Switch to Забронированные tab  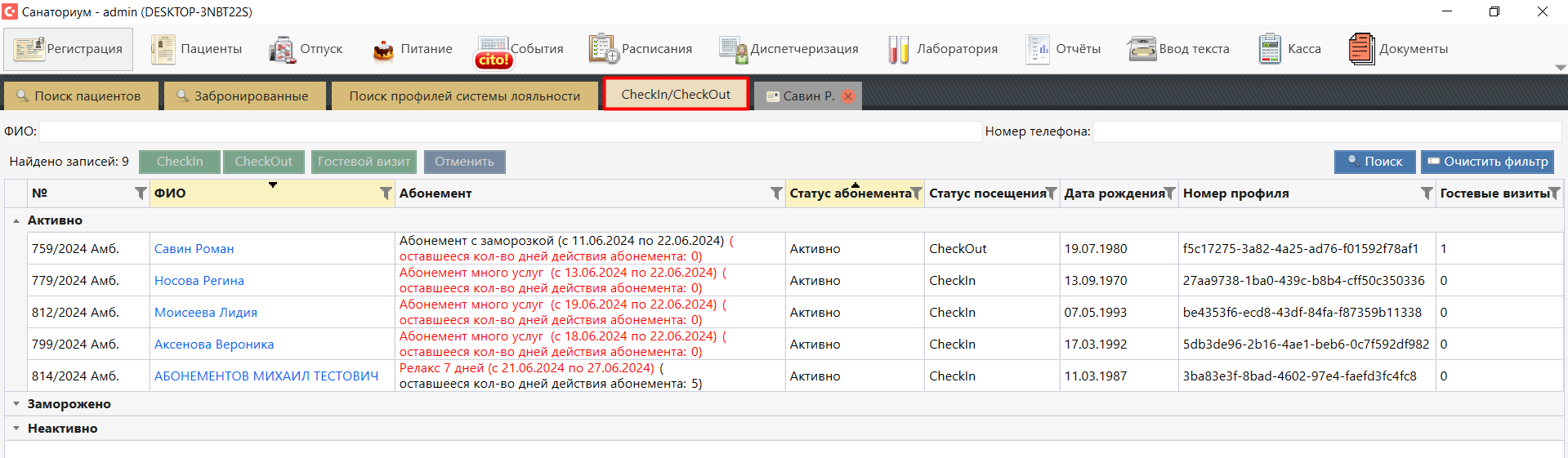(x=244, y=96)
